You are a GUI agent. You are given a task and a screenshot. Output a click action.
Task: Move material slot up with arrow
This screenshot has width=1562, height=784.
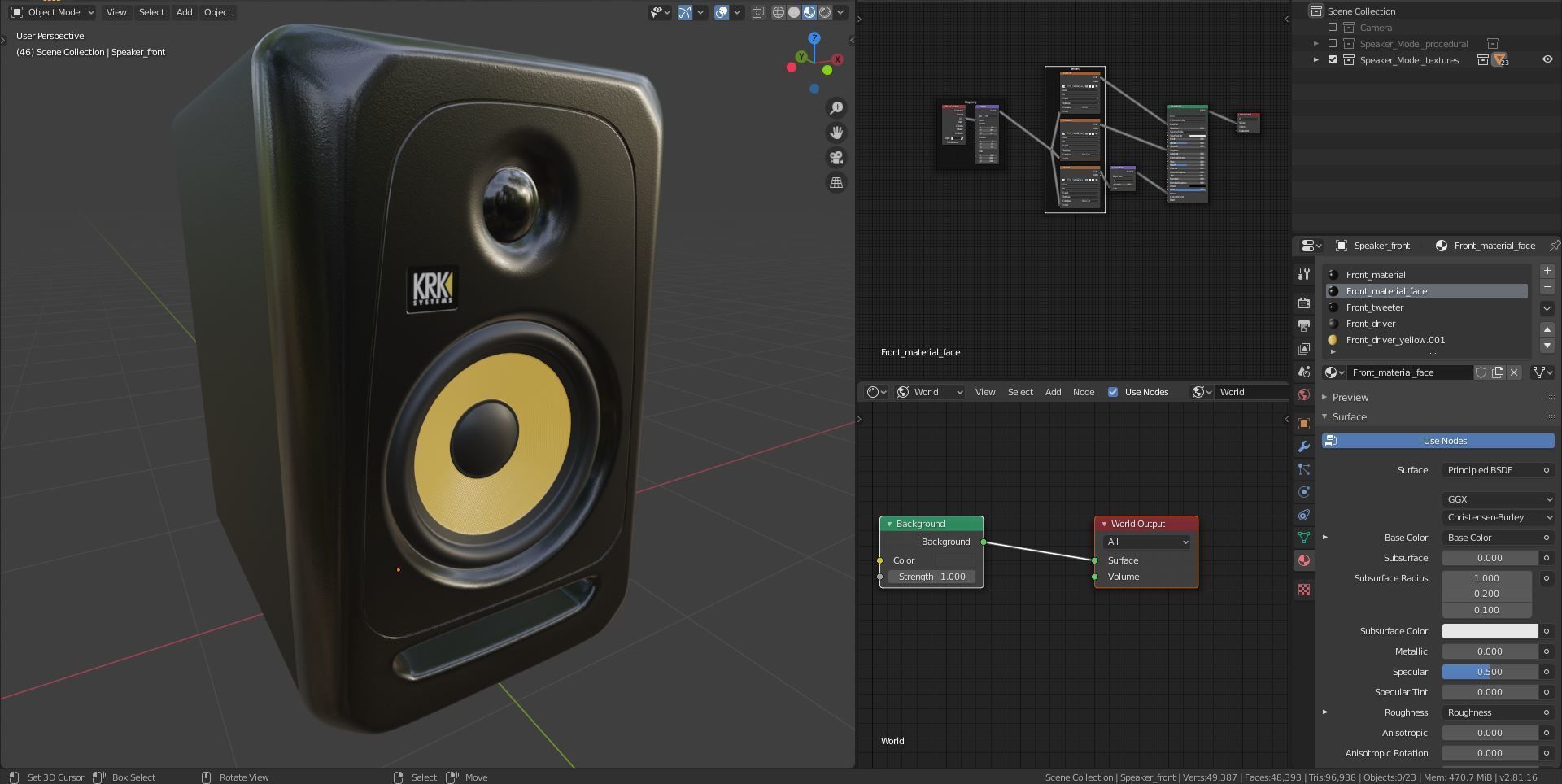click(x=1547, y=329)
